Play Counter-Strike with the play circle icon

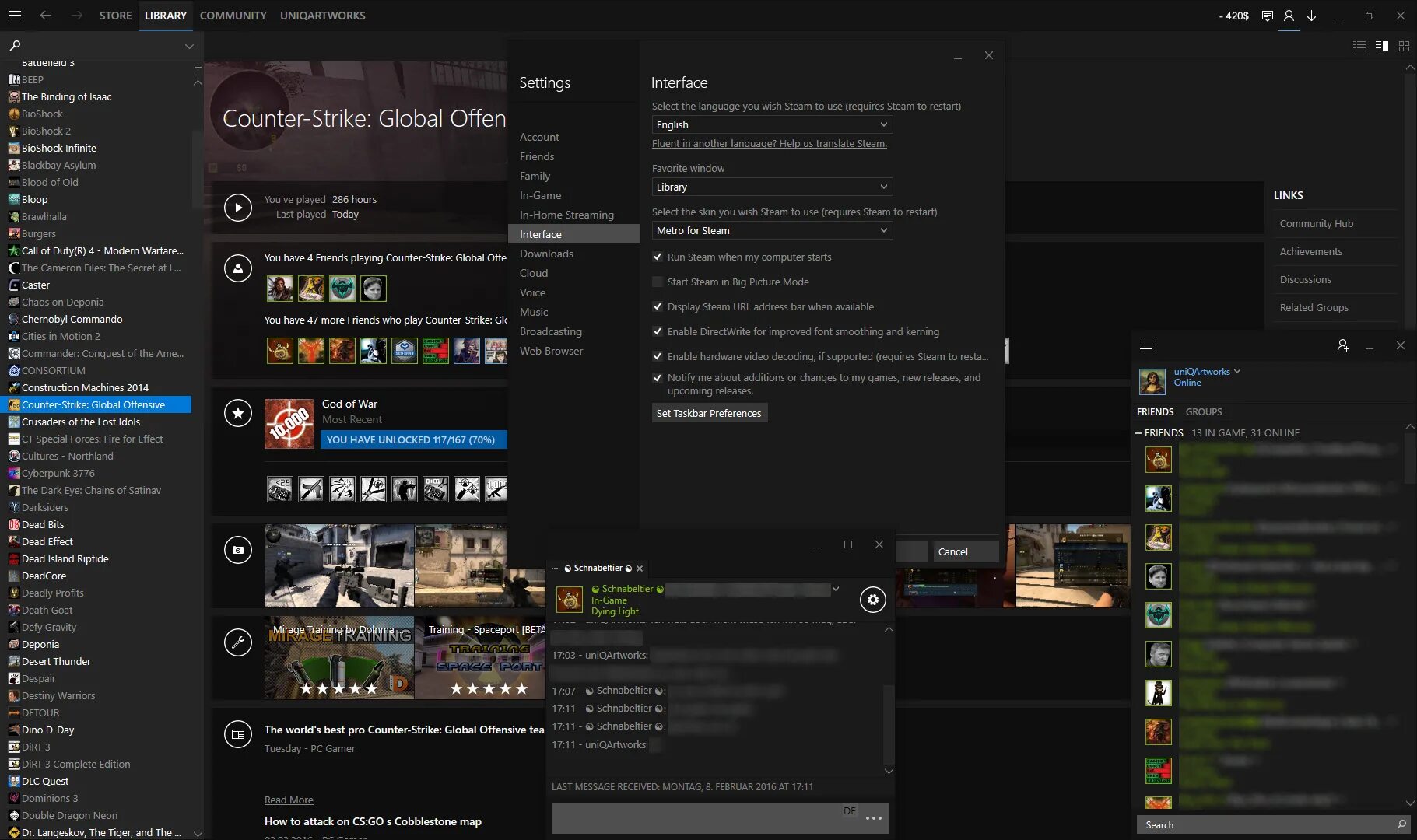[238, 207]
